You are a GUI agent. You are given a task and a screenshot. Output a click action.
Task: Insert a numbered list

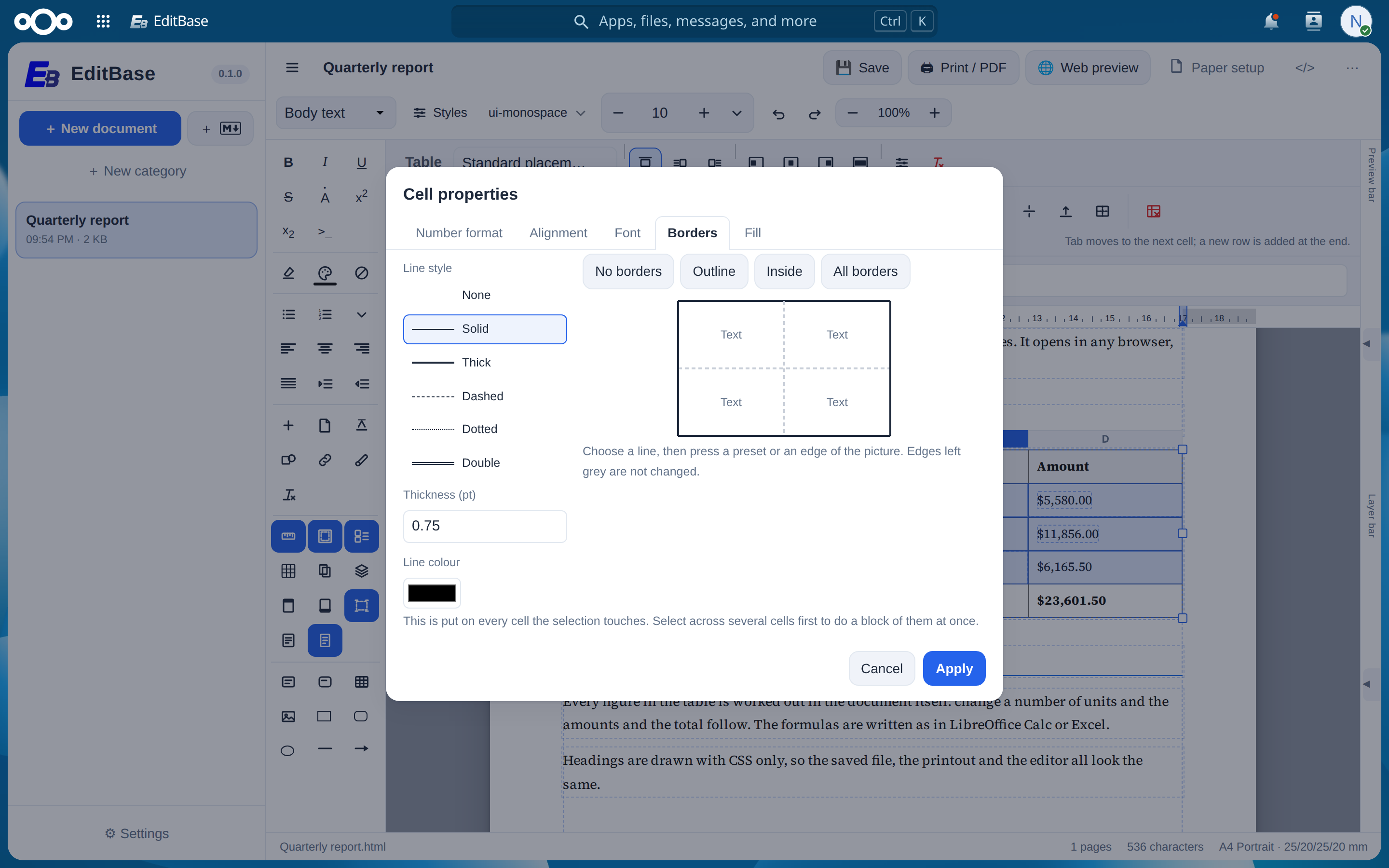tap(325, 314)
